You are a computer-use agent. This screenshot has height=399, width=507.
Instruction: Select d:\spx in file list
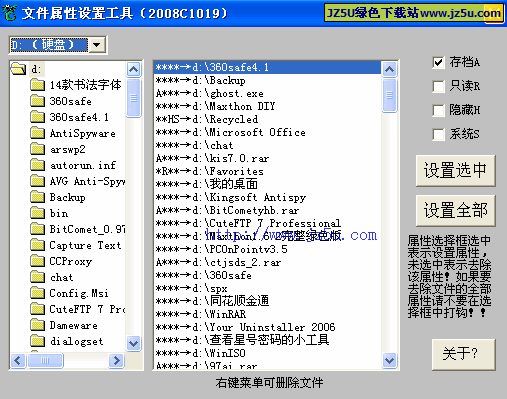tap(267, 288)
